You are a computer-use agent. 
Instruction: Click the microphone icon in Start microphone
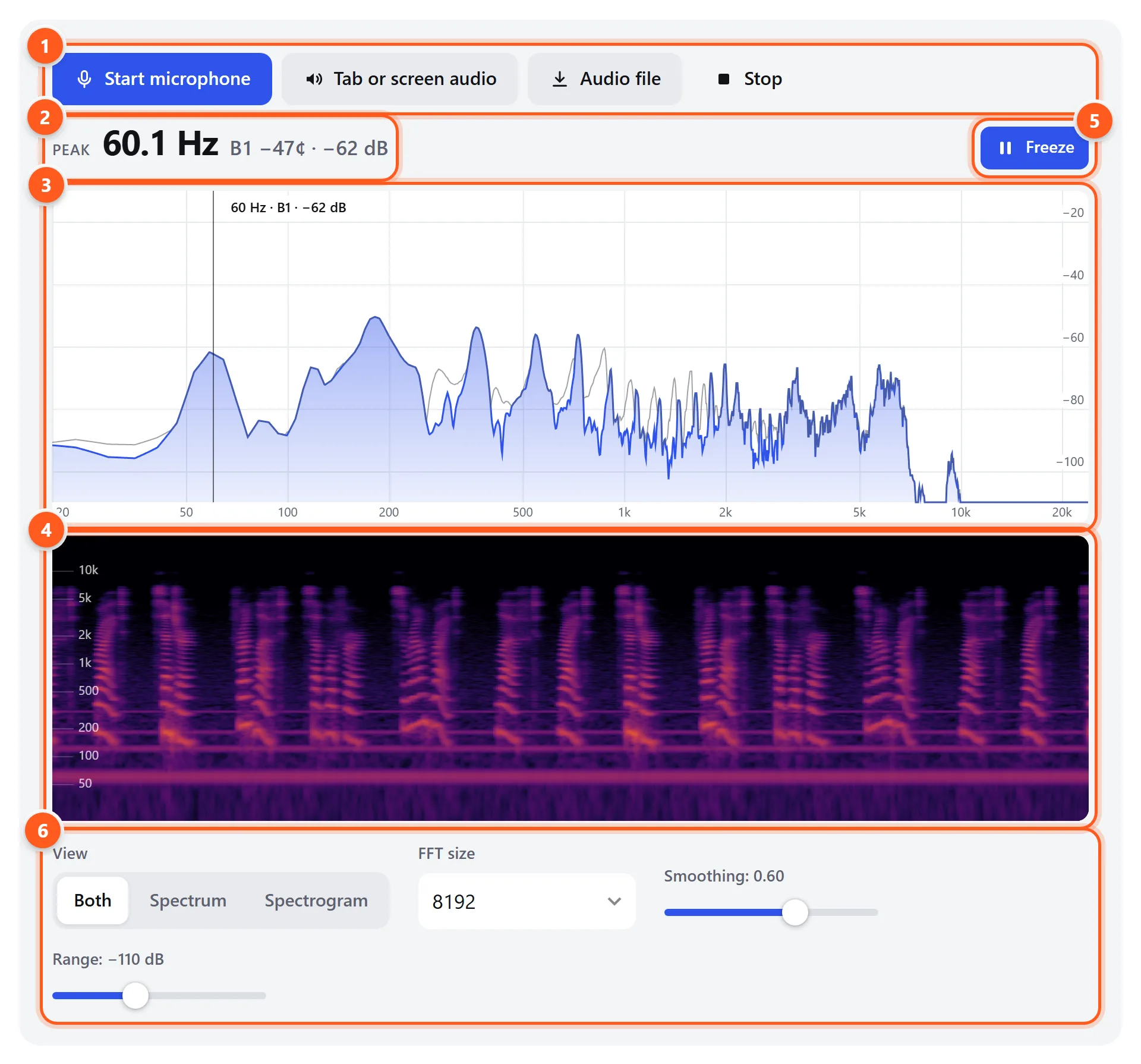(x=84, y=79)
